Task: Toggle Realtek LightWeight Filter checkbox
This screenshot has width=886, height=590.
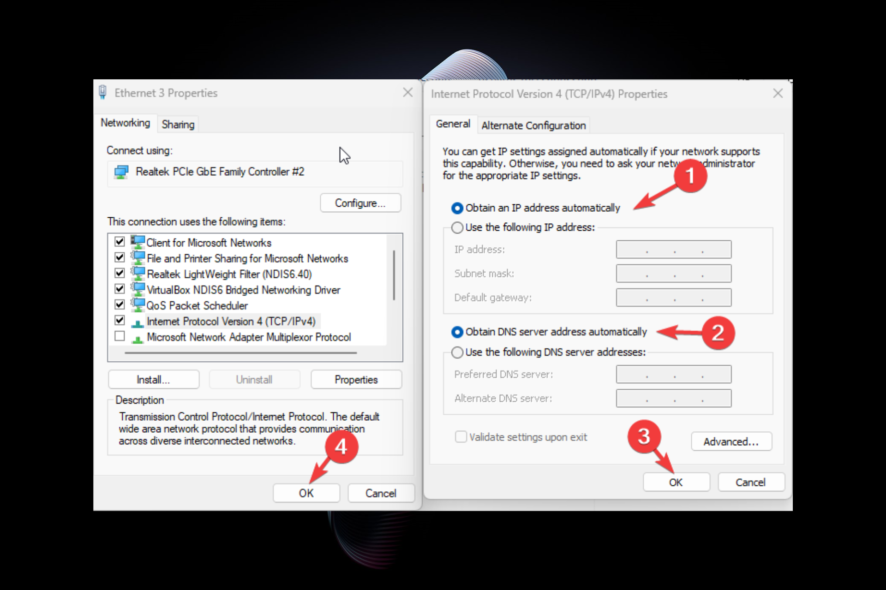Action: [x=119, y=273]
